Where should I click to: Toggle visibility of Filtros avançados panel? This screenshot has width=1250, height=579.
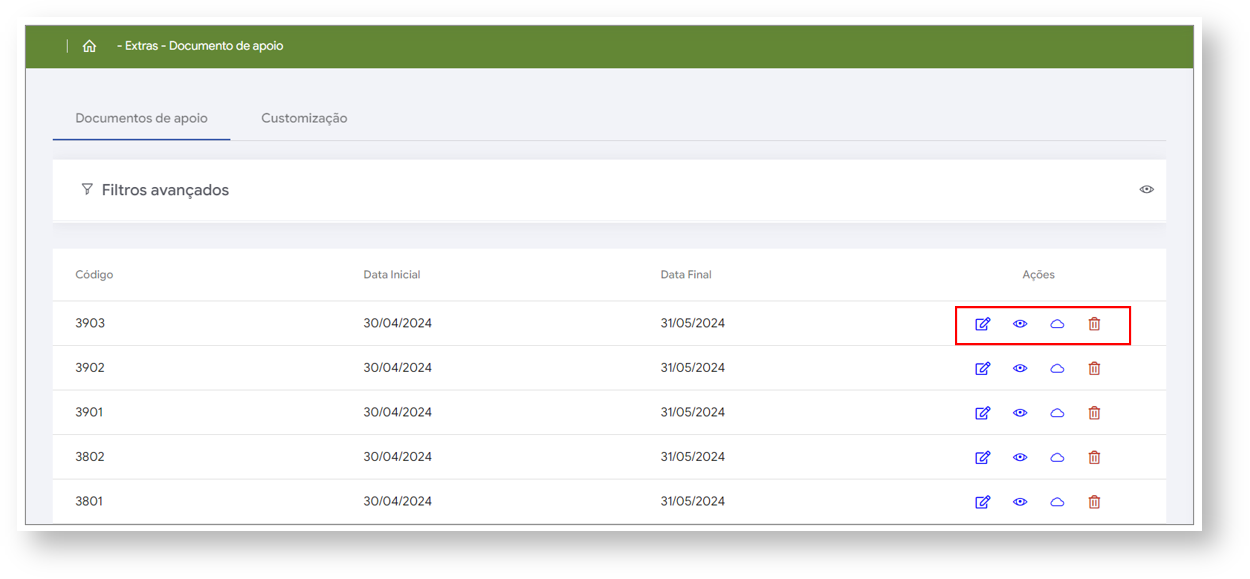[x=1147, y=189]
